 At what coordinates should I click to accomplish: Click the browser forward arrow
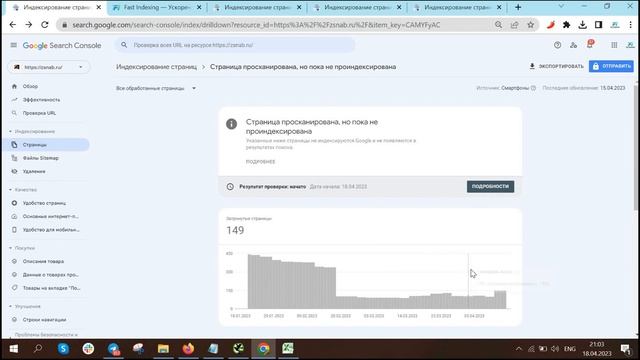(x=29, y=25)
